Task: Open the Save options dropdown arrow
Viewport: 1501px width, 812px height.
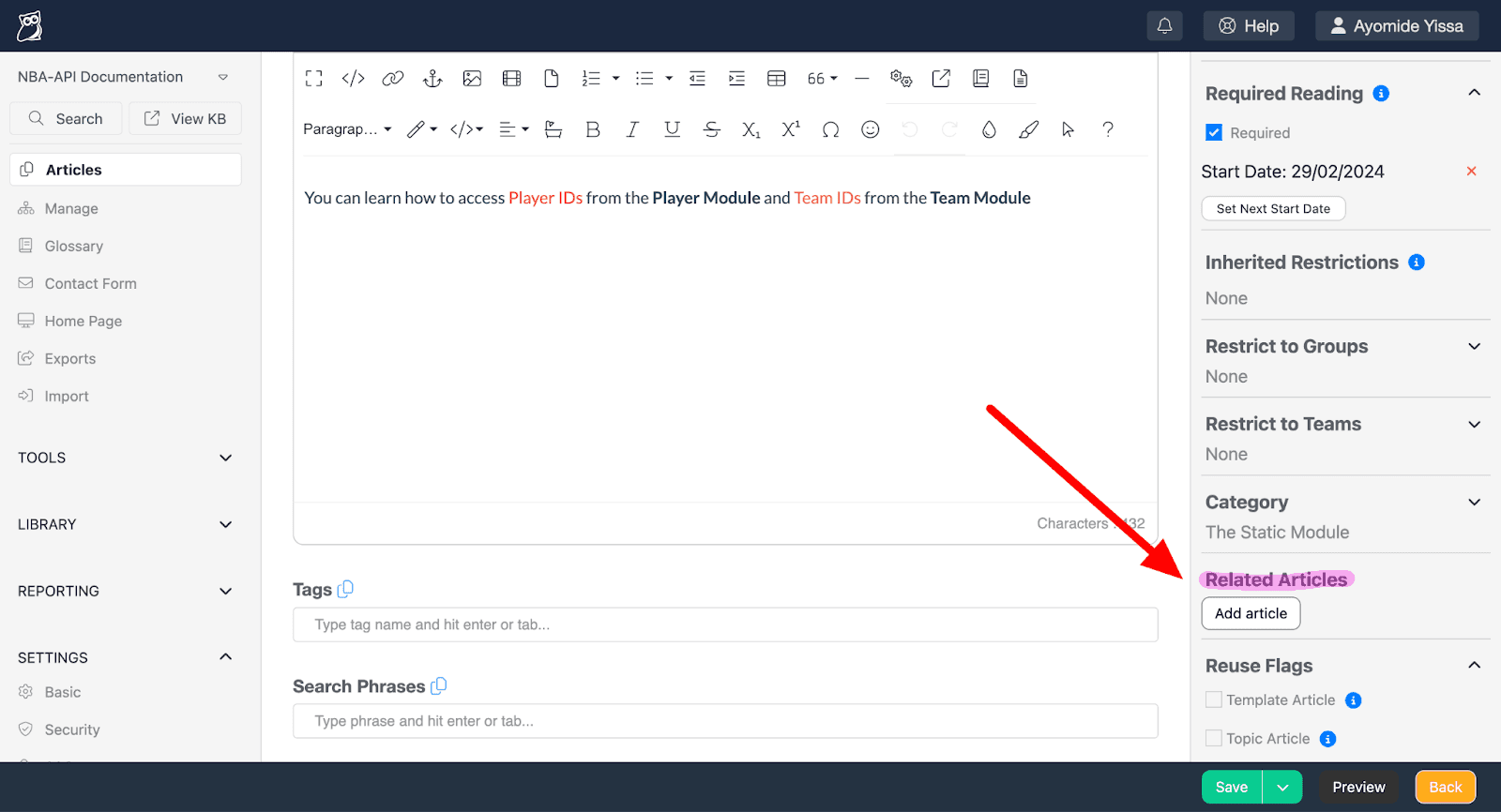Action: (1282, 788)
